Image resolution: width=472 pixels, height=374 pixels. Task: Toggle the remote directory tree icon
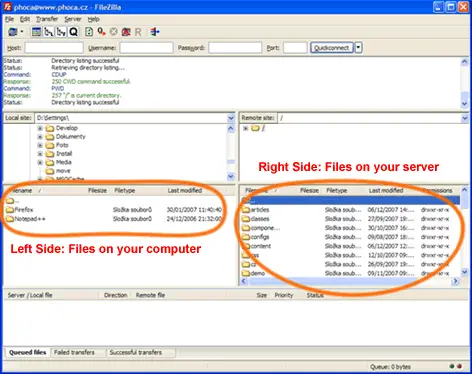tap(61, 32)
